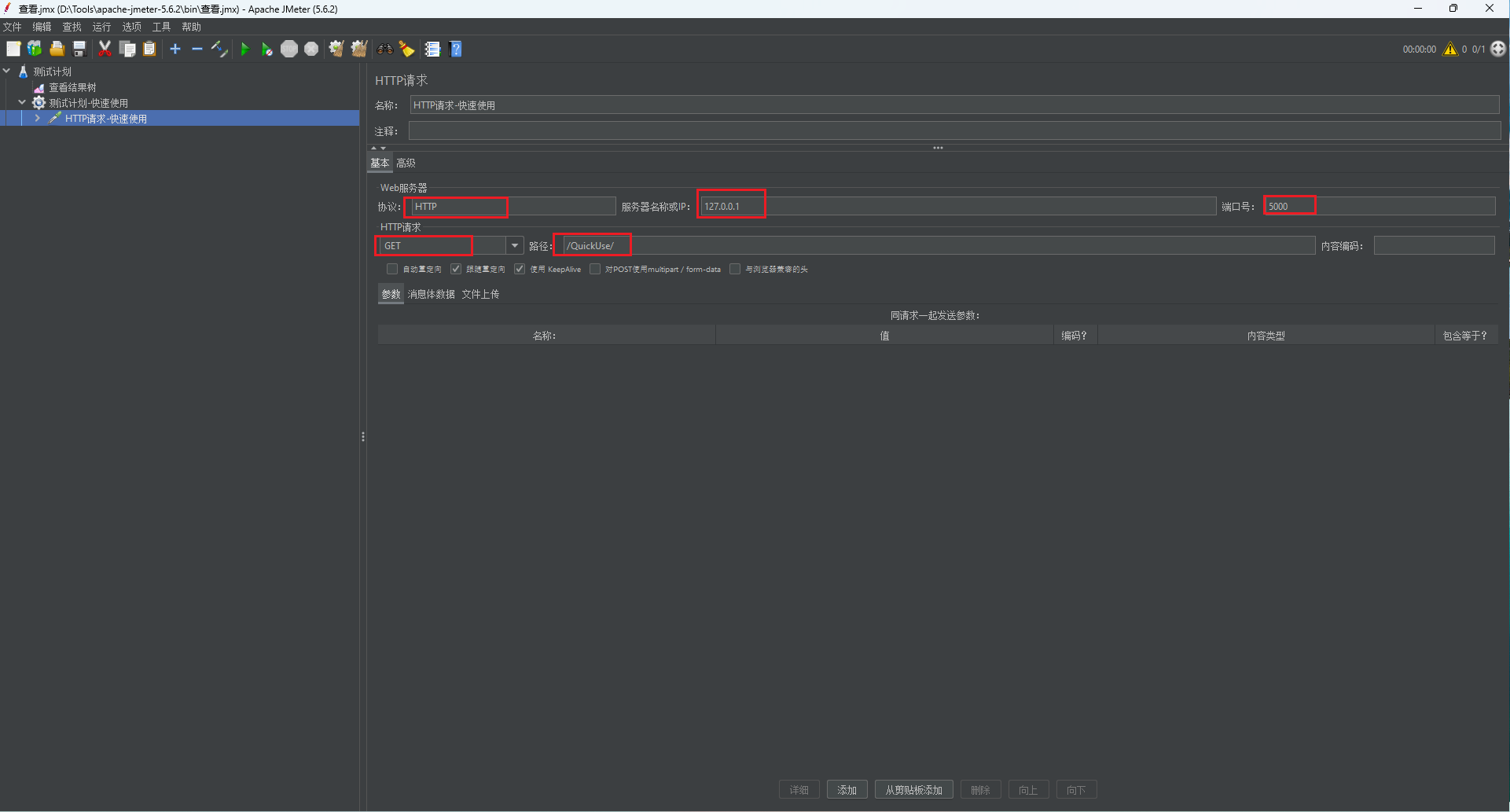1510x812 pixels.
Task: Click the 名称 input field
Action: click(x=954, y=105)
